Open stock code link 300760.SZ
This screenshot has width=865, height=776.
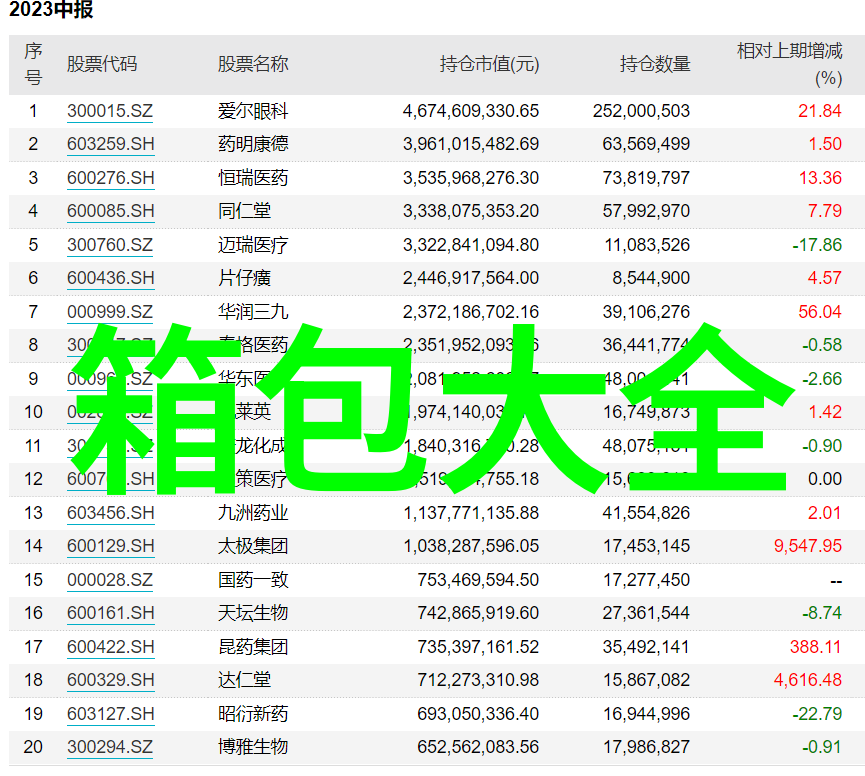[110, 245]
